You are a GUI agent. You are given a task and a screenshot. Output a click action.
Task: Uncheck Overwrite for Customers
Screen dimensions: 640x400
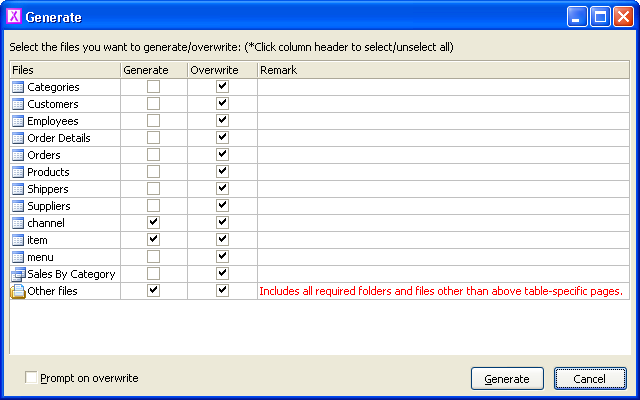(x=222, y=104)
